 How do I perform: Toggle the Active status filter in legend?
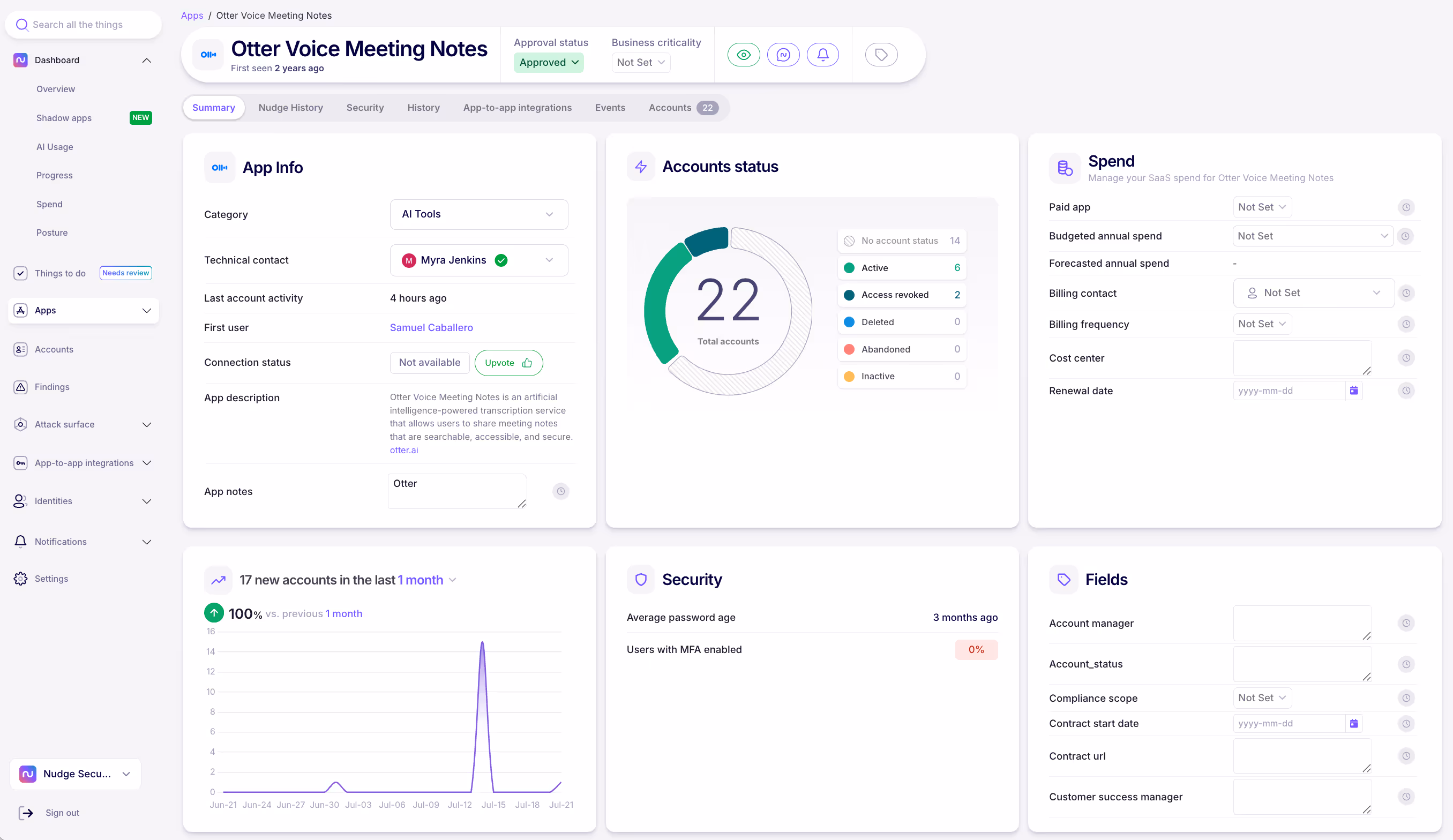[901, 268]
